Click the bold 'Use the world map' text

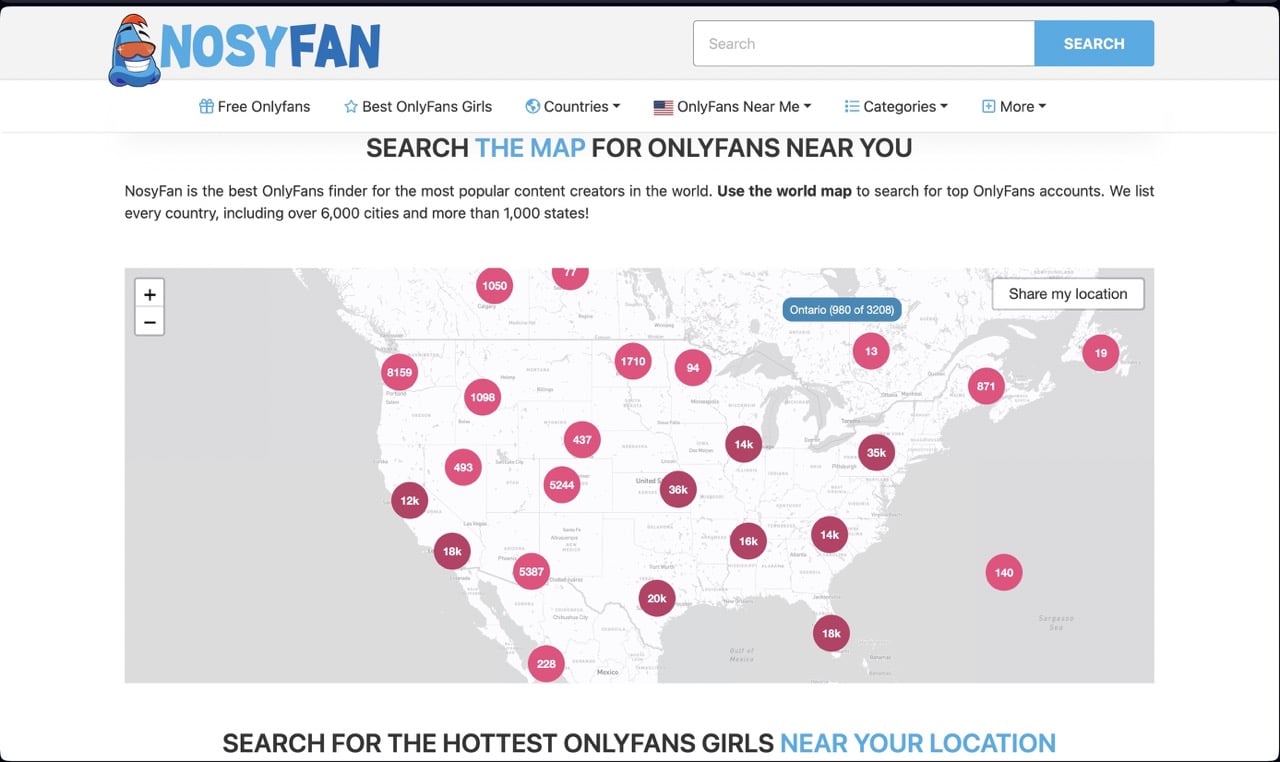[784, 190]
